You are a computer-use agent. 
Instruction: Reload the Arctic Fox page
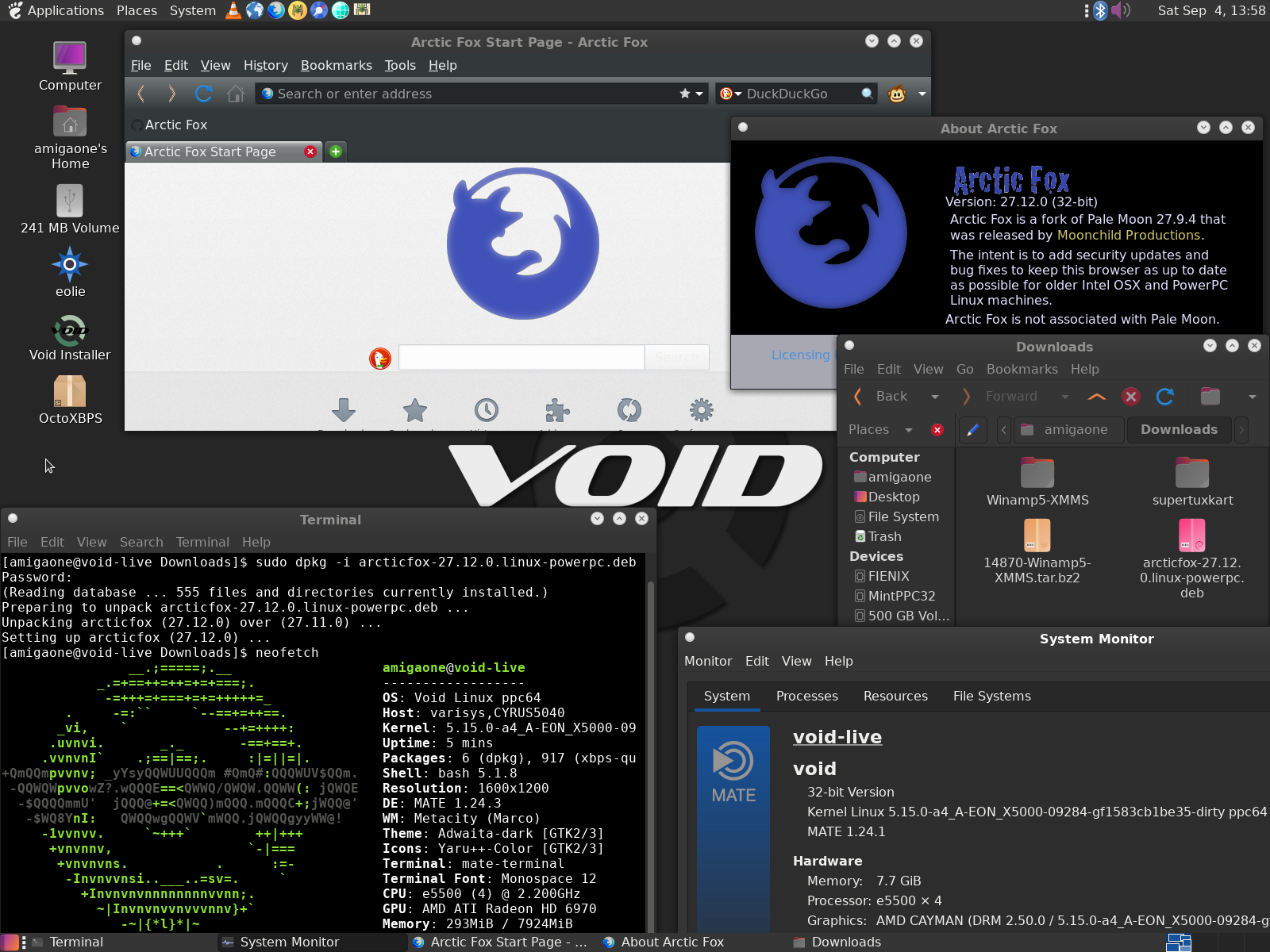203,94
